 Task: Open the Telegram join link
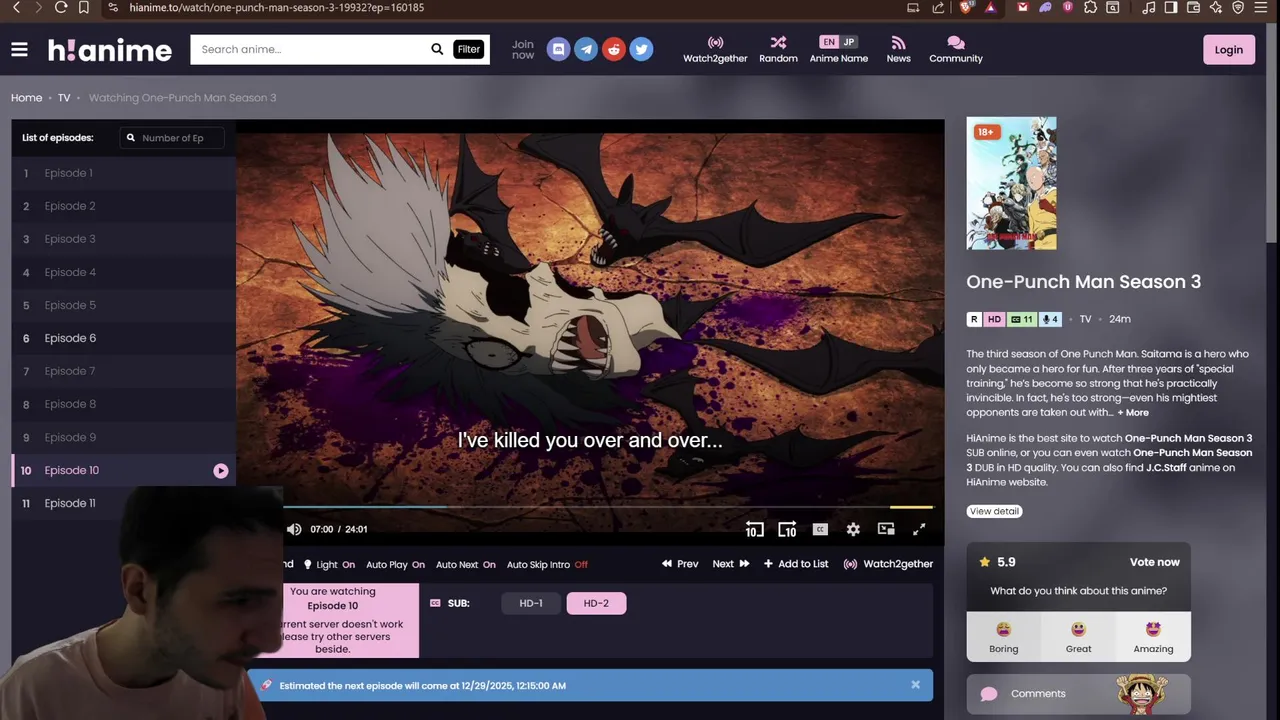[586, 49]
